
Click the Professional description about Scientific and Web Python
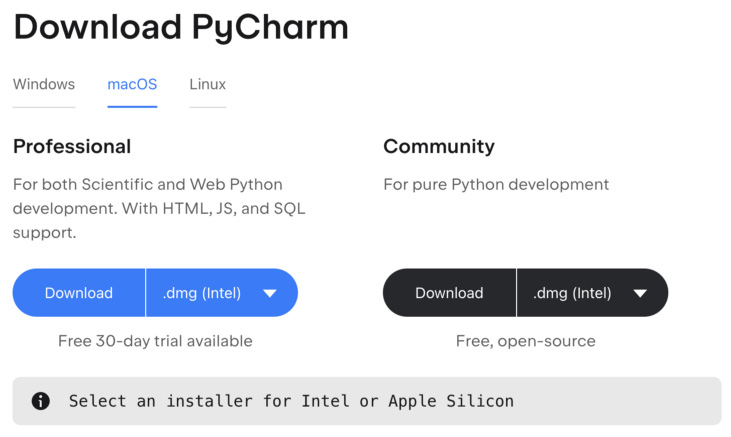coord(159,208)
